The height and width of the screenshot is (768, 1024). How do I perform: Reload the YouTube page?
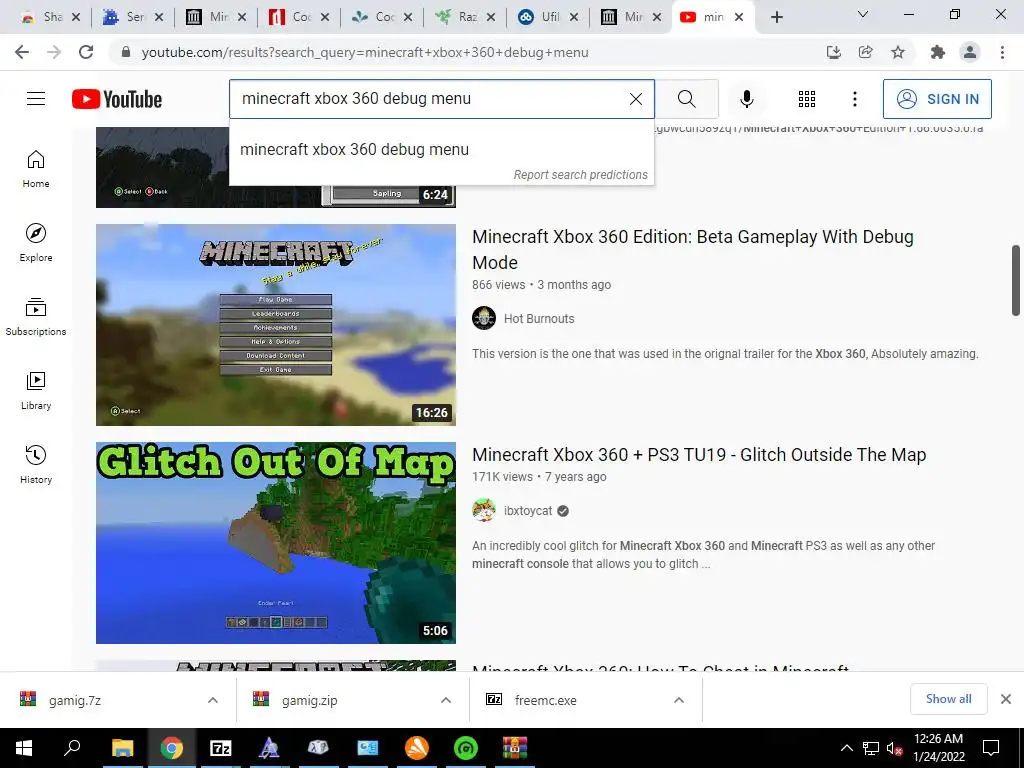point(86,52)
